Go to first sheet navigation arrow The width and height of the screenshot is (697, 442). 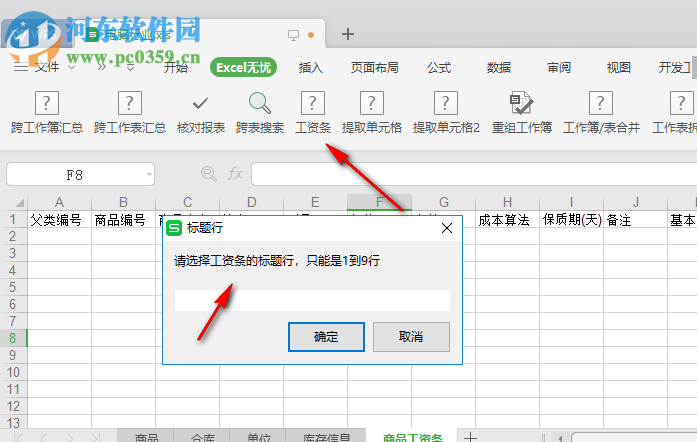coord(18,438)
